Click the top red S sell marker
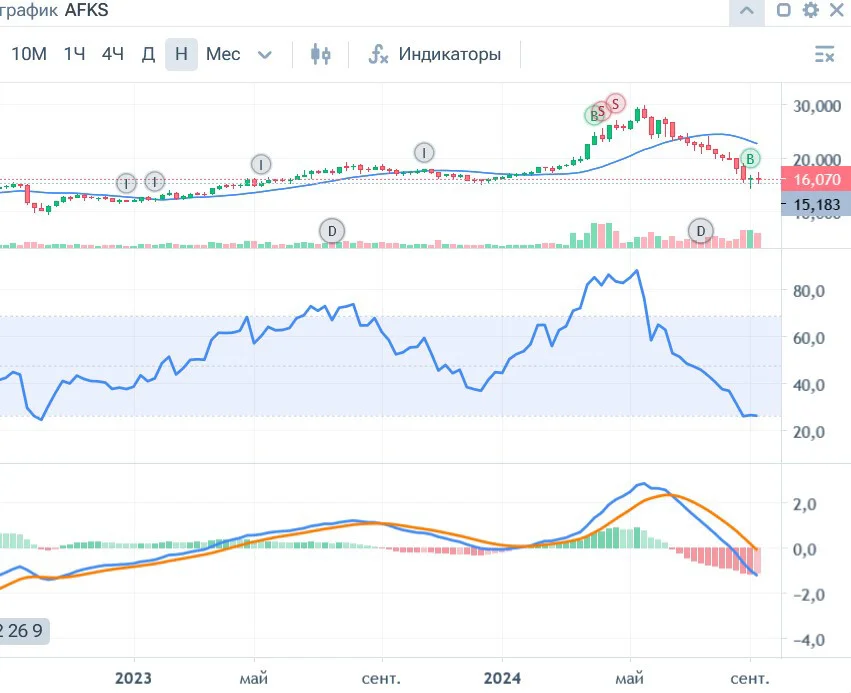Viewport: 851px width, 693px height. 615,103
